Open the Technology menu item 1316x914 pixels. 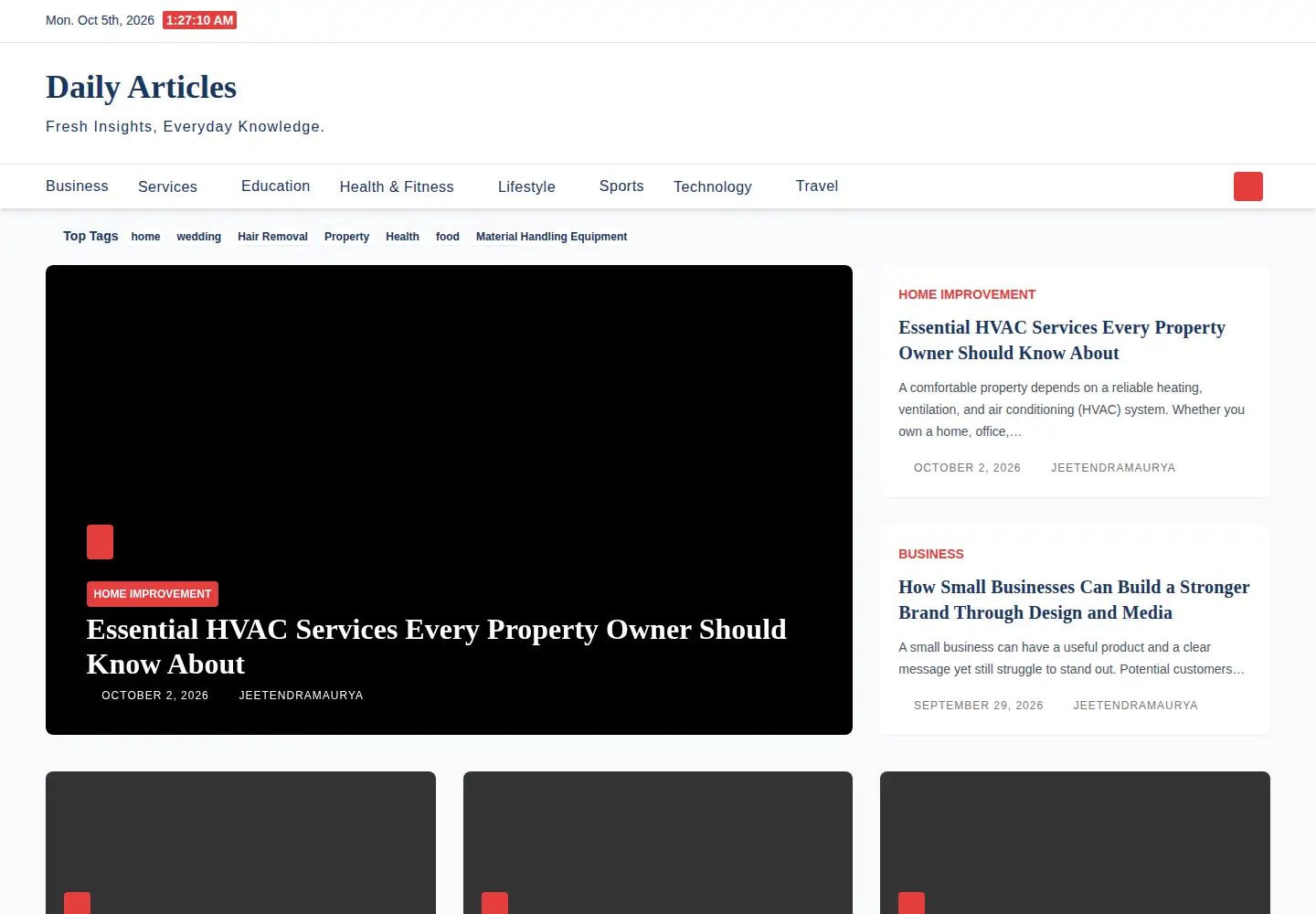[x=713, y=186]
